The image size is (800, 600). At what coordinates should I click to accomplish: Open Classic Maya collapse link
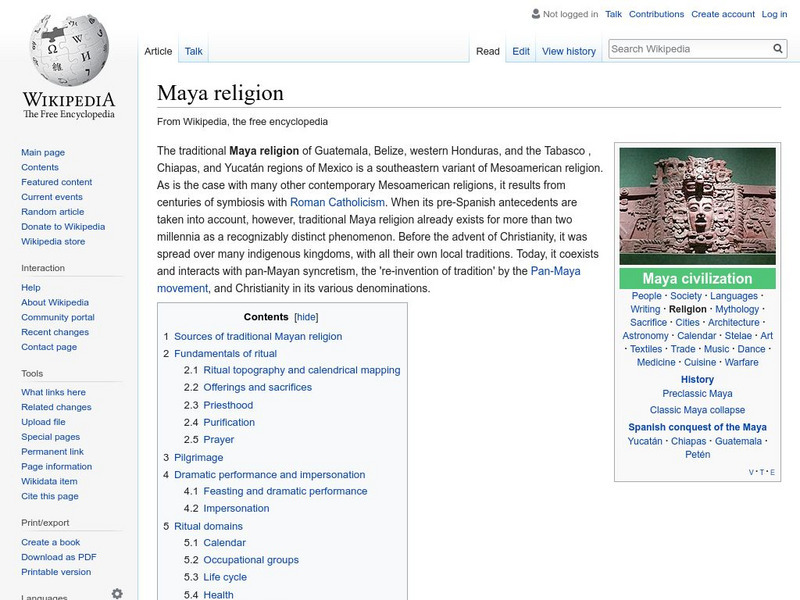[x=697, y=410]
